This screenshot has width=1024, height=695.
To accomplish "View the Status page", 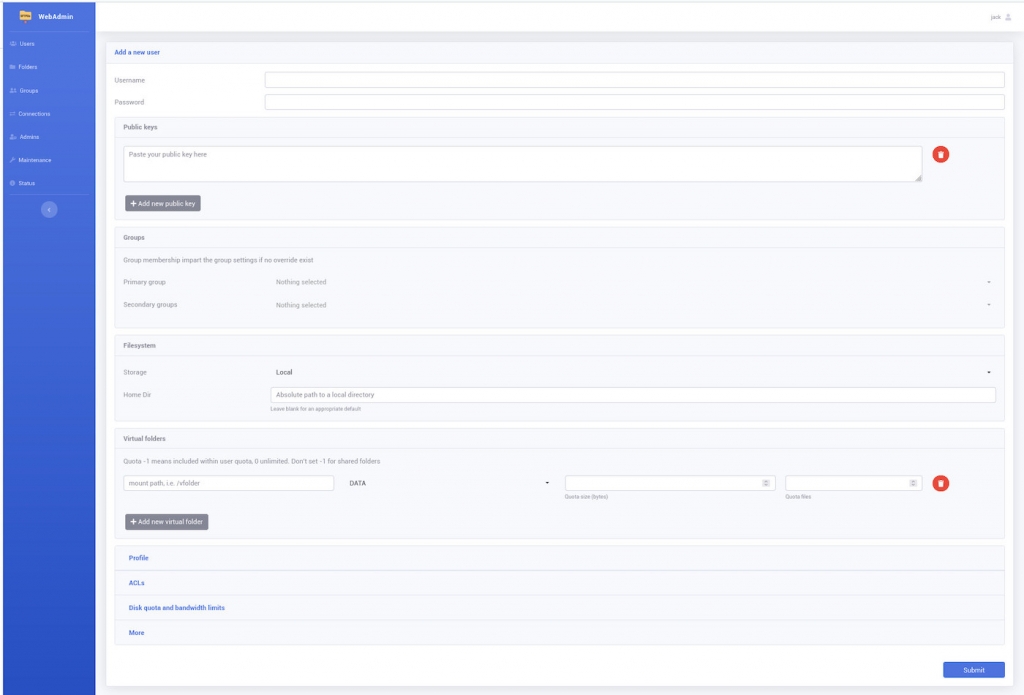I will [24, 183].
